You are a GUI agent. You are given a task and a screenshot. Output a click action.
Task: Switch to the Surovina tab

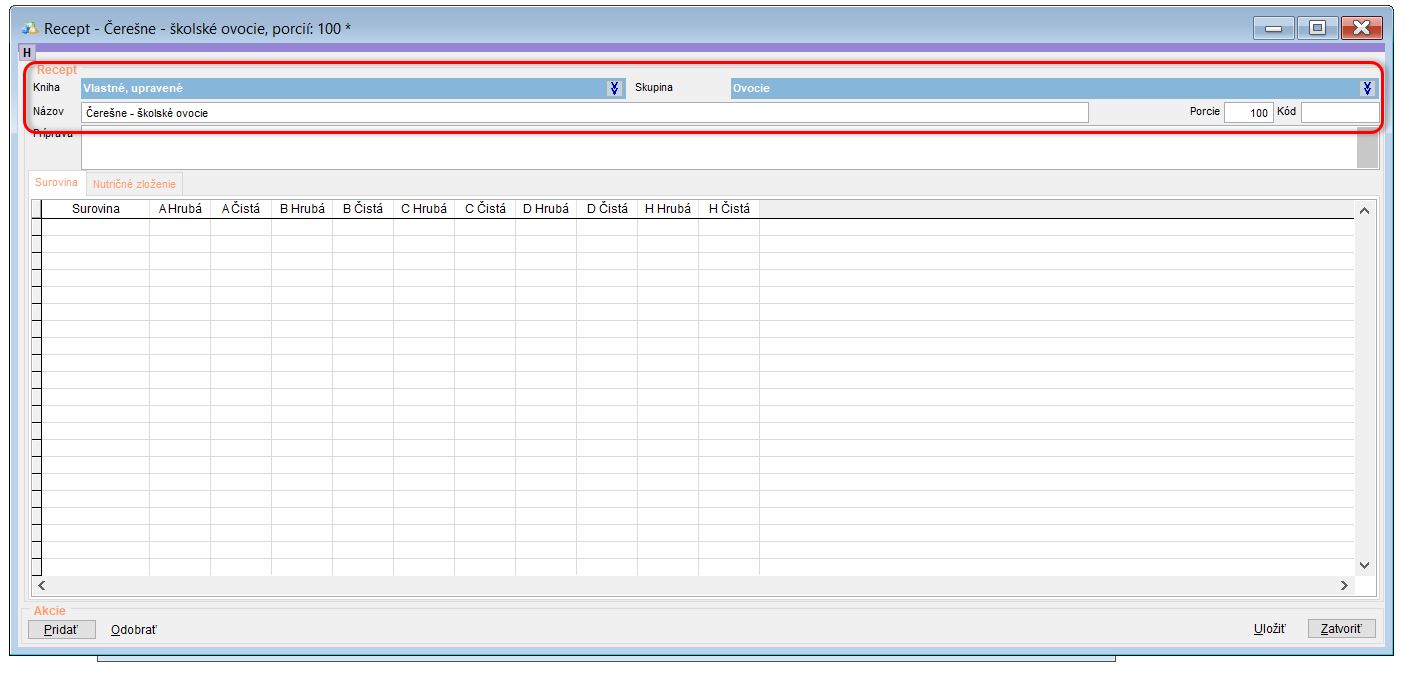pos(56,183)
